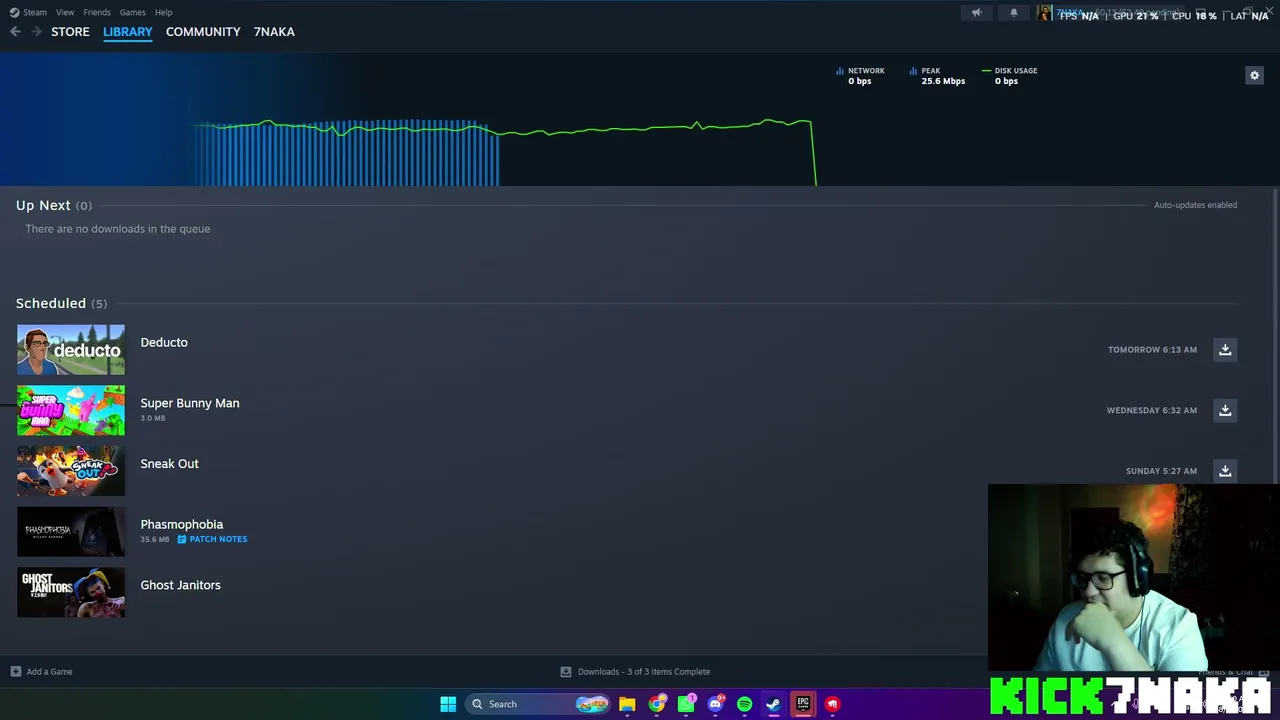Screen dimensions: 1280x720
Task: Click the downloads tray icon in bottom bar
Action: [566, 672]
